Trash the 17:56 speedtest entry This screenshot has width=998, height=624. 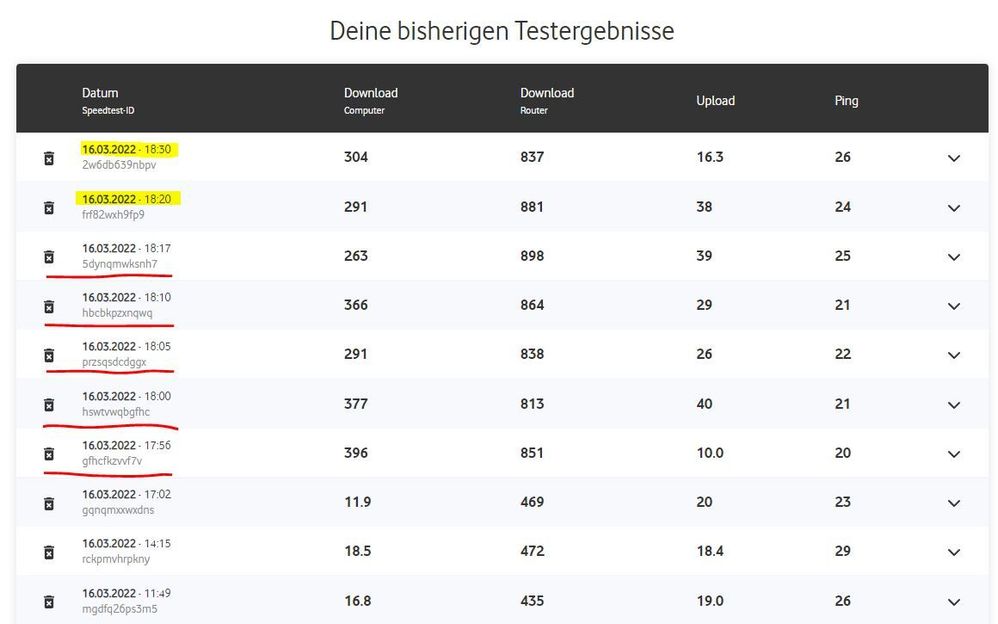[x=48, y=454]
